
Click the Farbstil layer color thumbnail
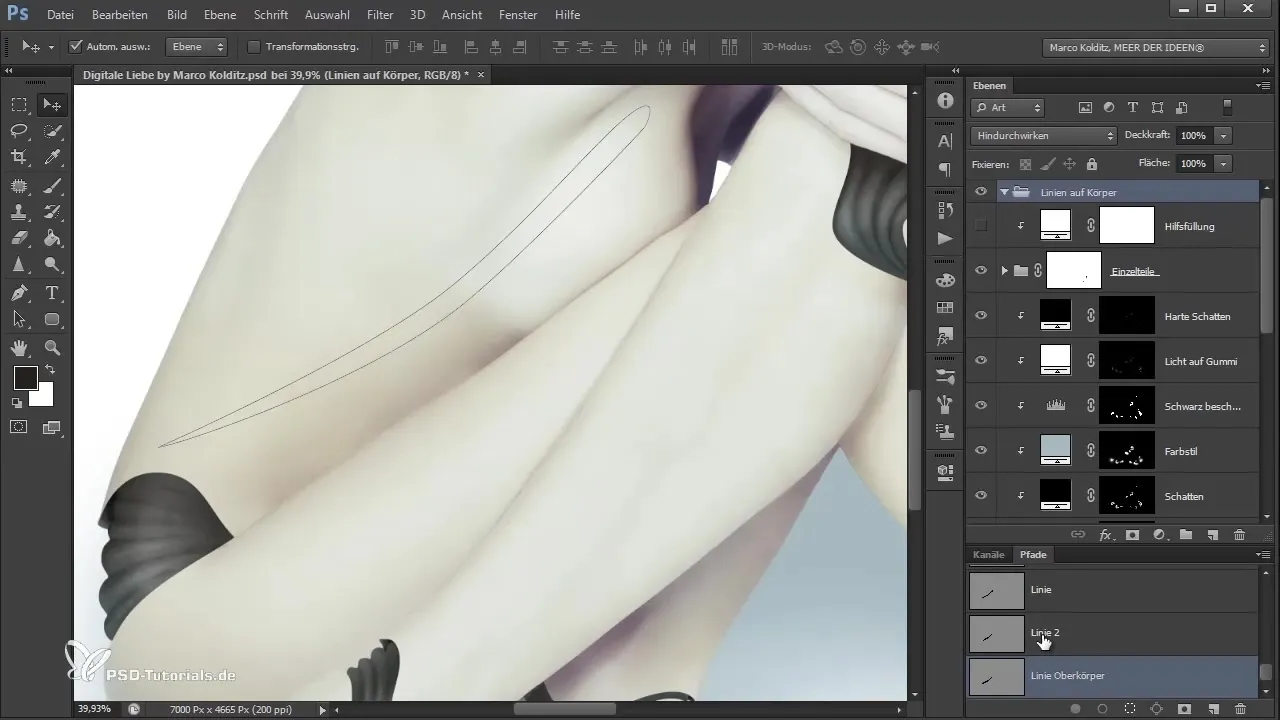click(1056, 450)
